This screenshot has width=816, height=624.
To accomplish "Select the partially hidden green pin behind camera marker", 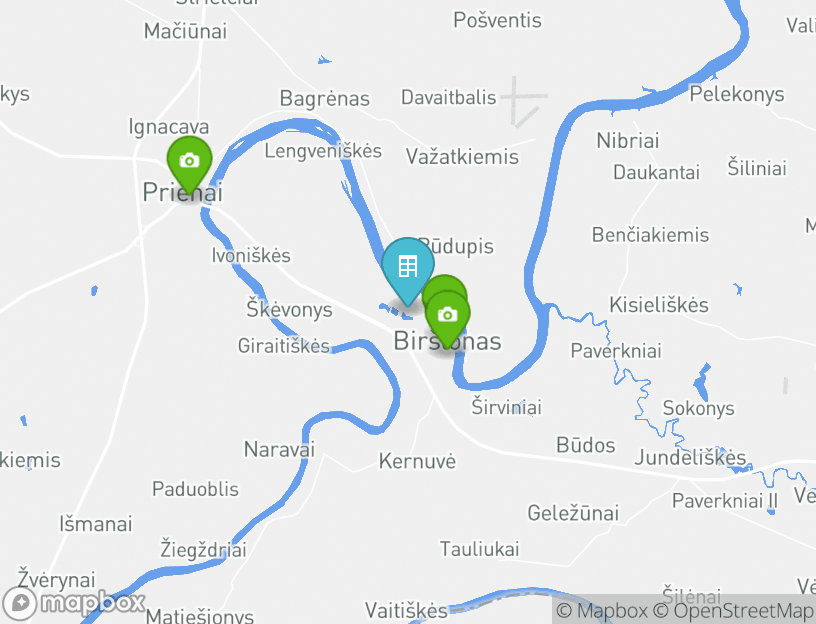I will point(444,285).
